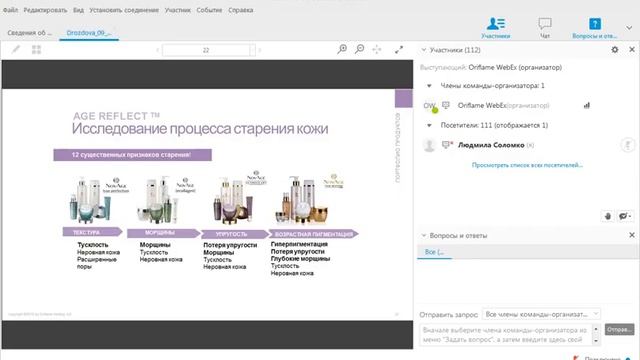Viewport: 640px width, 360px height.
Task: Collapse the Посетители: 111 group
Action: coord(429,125)
